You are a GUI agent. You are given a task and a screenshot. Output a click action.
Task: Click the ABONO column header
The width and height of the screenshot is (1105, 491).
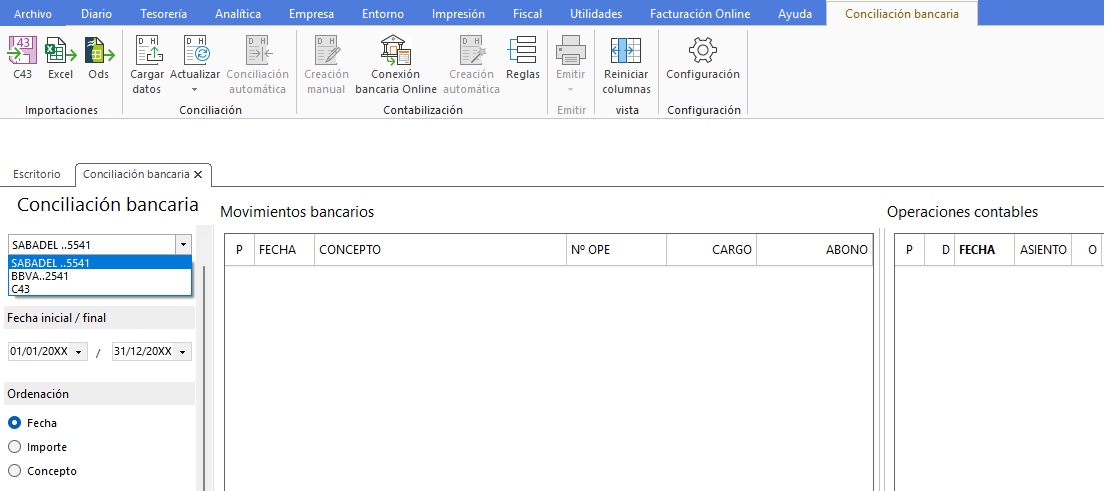tap(815, 250)
